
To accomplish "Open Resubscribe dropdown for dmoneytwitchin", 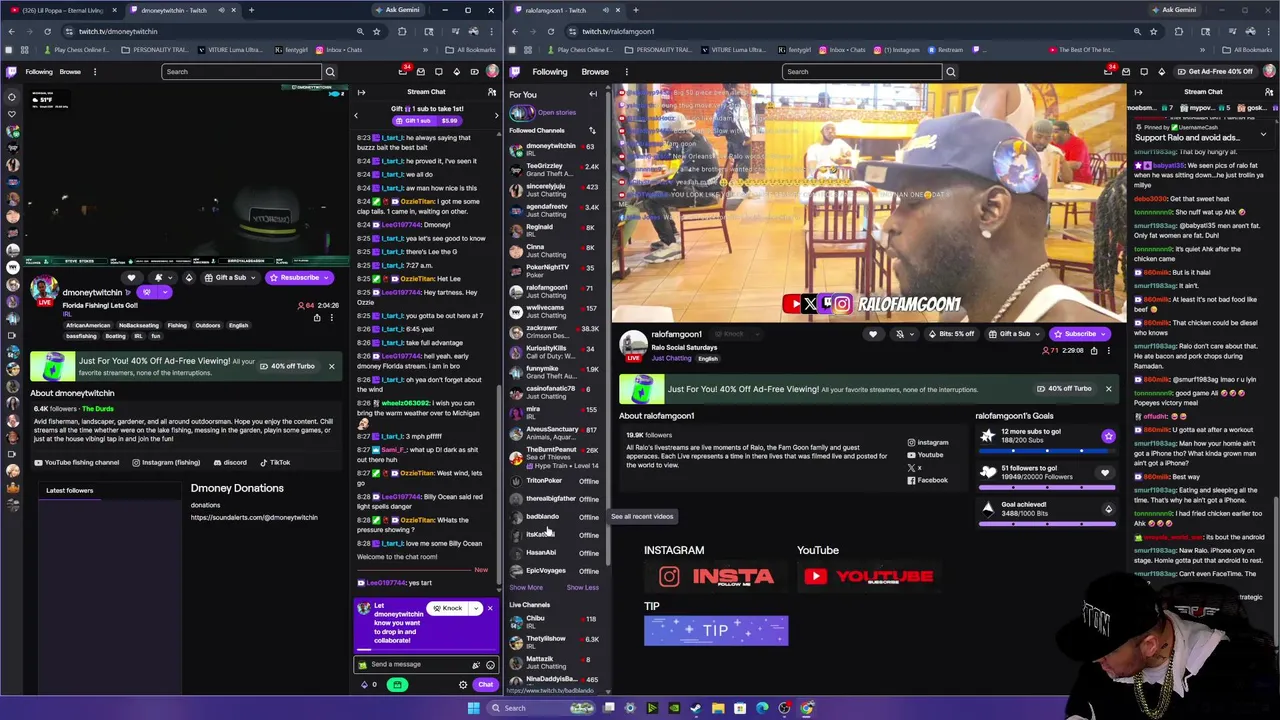I will 327,278.
